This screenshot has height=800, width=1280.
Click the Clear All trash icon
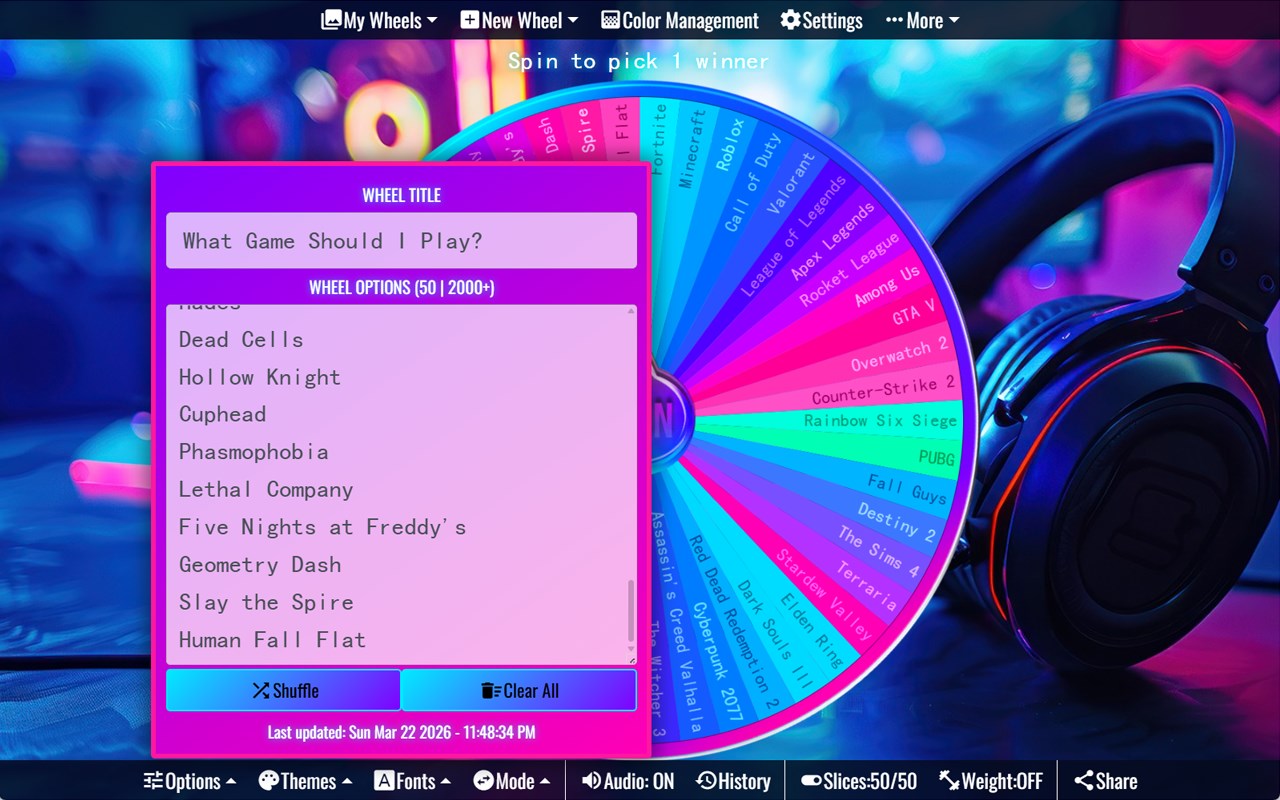pyautogui.click(x=490, y=691)
